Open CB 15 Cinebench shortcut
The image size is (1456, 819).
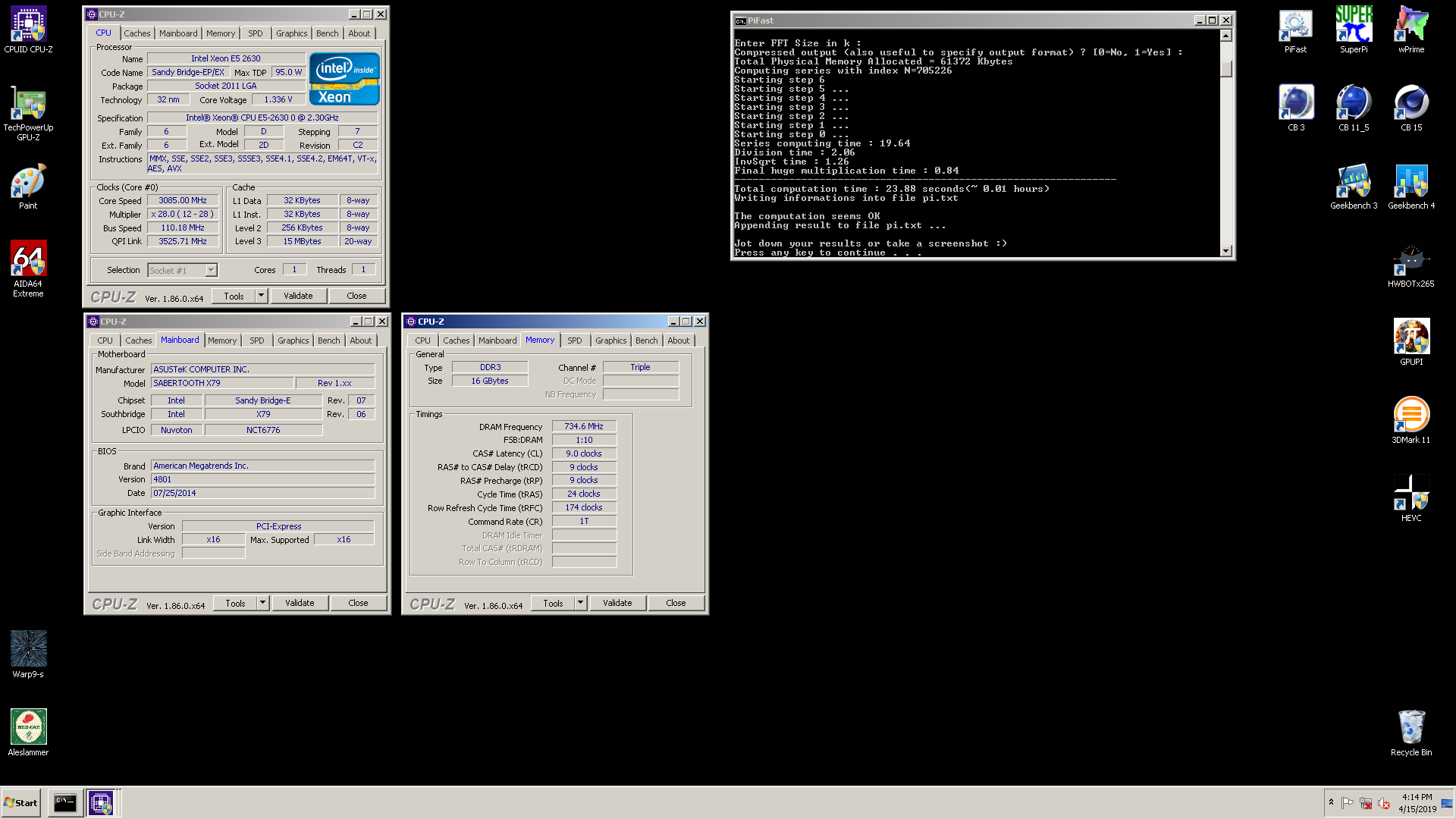[x=1411, y=108]
